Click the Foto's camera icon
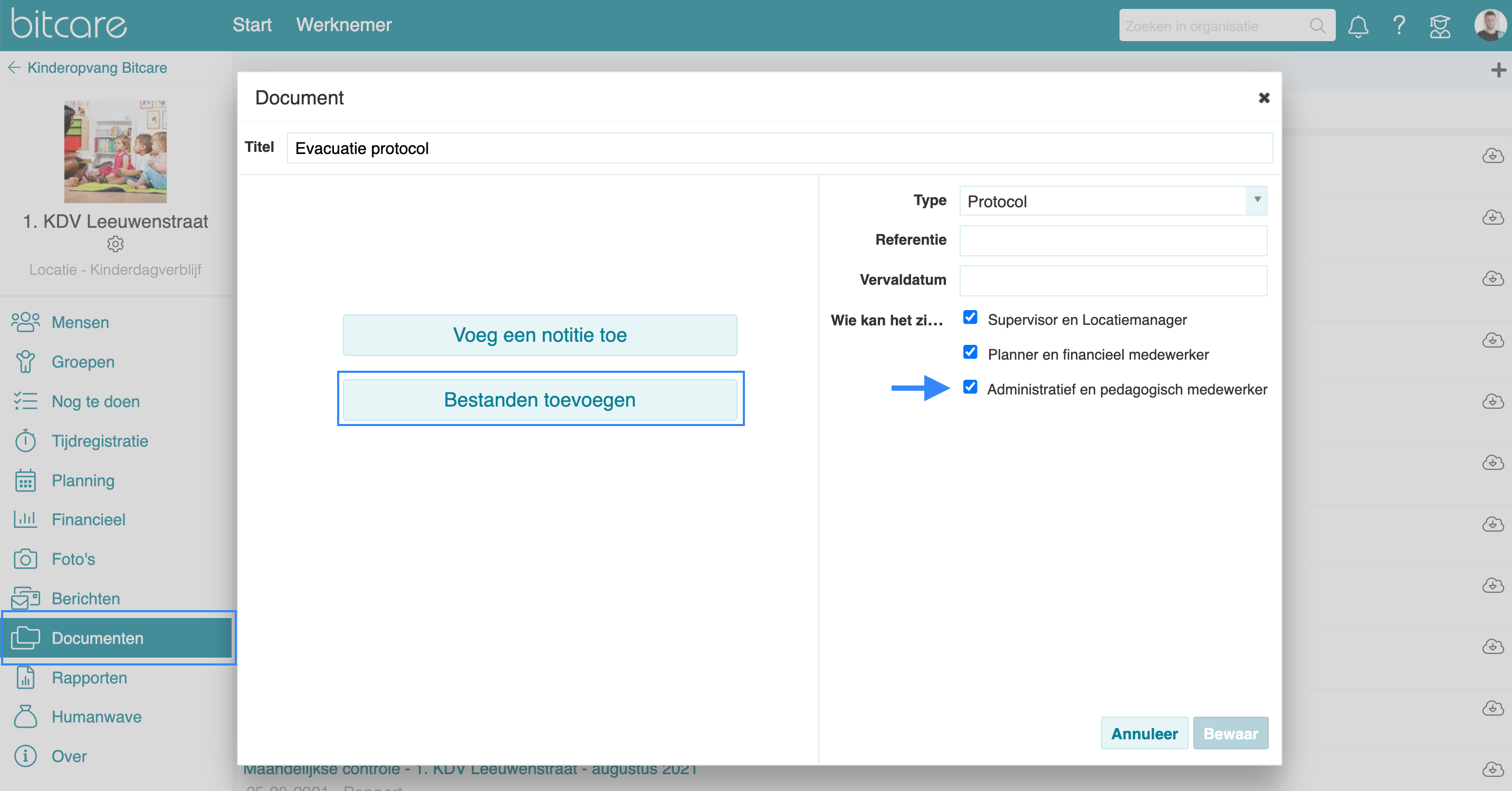This screenshot has height=791, width=1512. (x=25, y=558)
